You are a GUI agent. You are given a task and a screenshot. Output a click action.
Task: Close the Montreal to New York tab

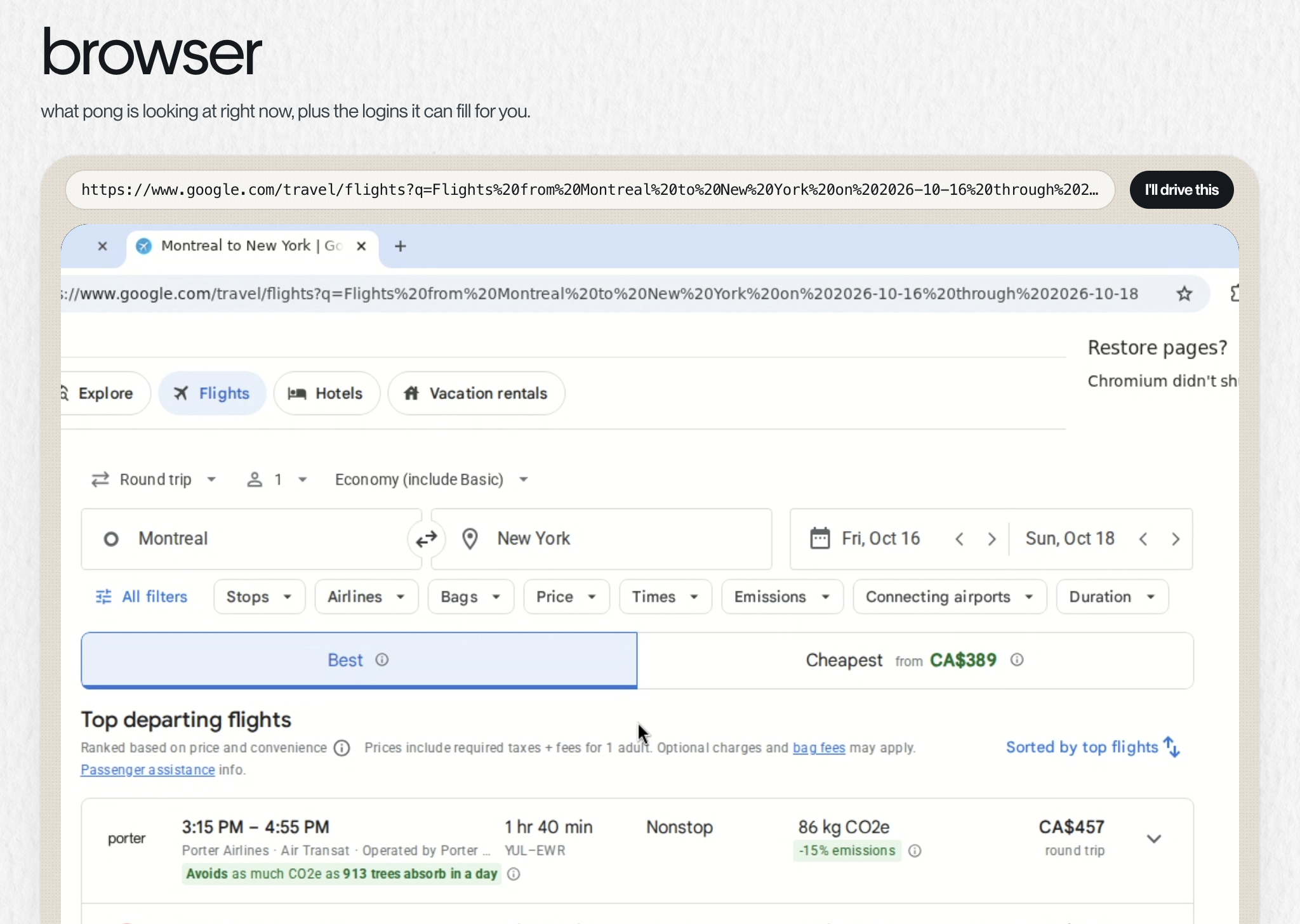pos(361,246)
